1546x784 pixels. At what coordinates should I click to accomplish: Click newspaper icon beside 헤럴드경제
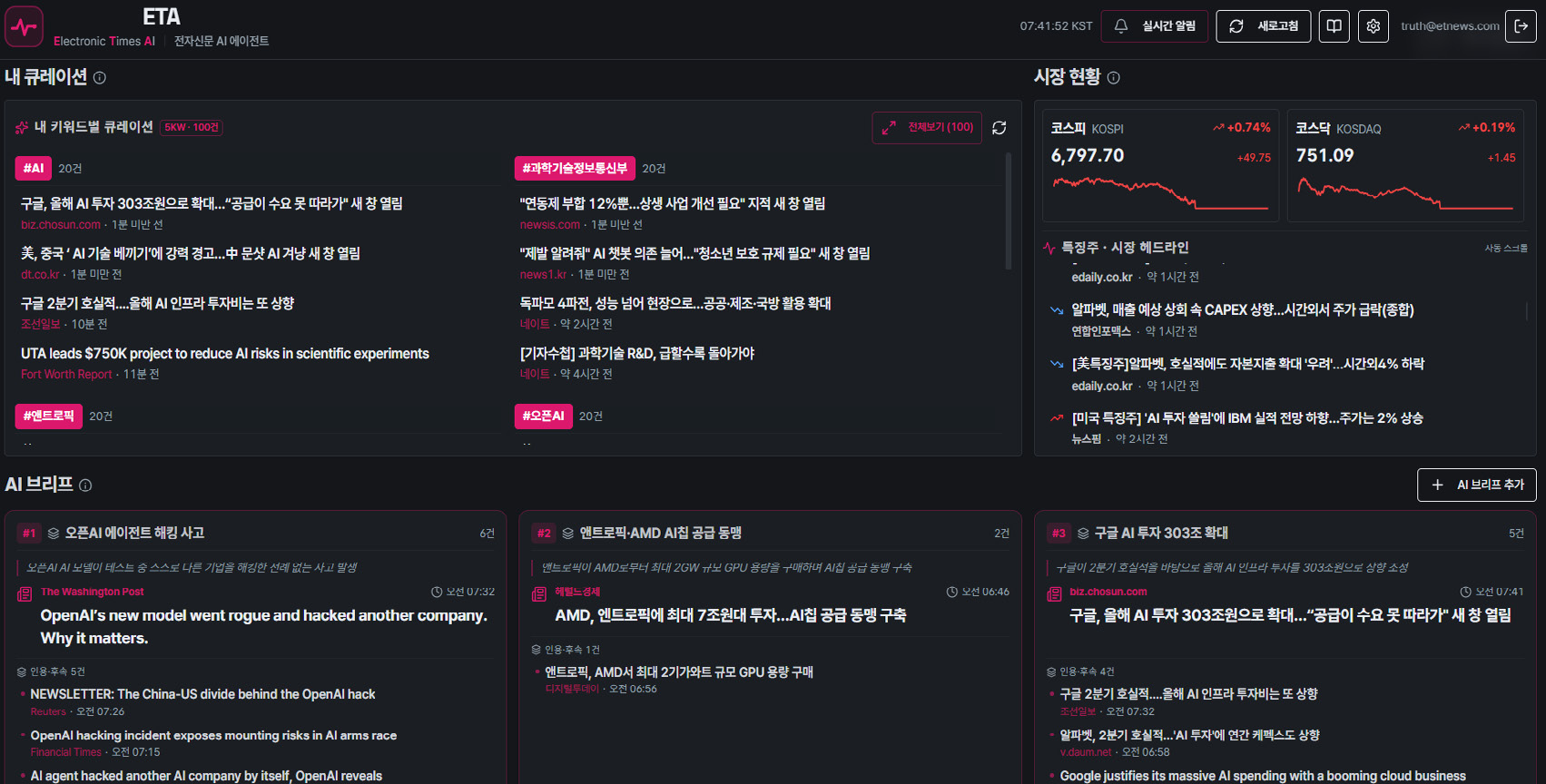[539, 594]
